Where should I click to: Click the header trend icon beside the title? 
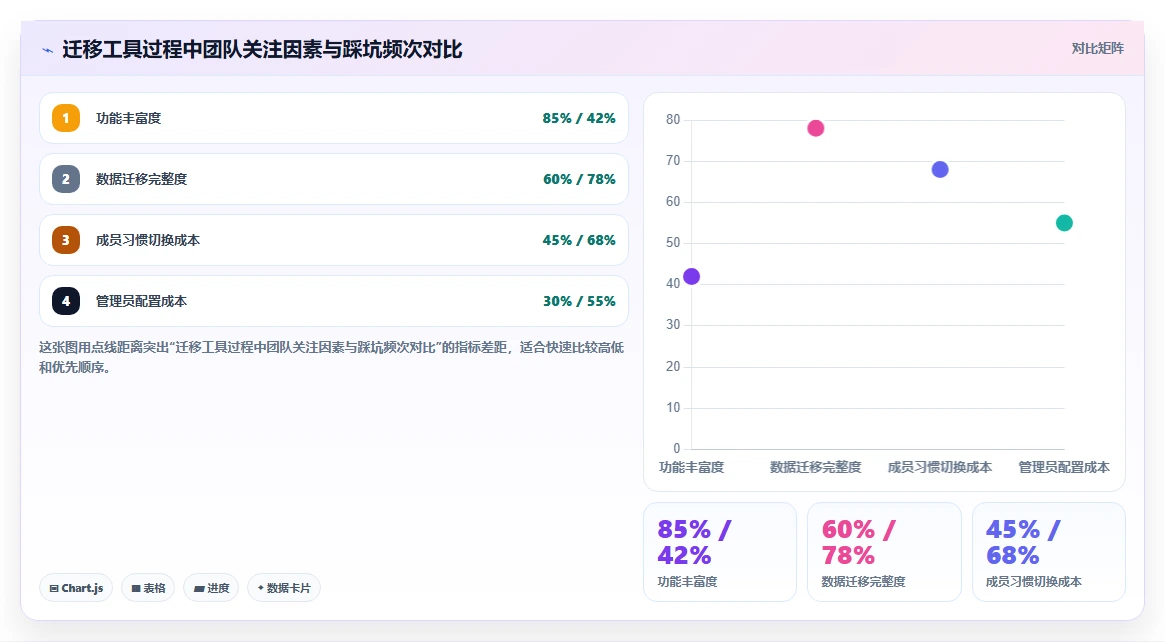point(48,51)
